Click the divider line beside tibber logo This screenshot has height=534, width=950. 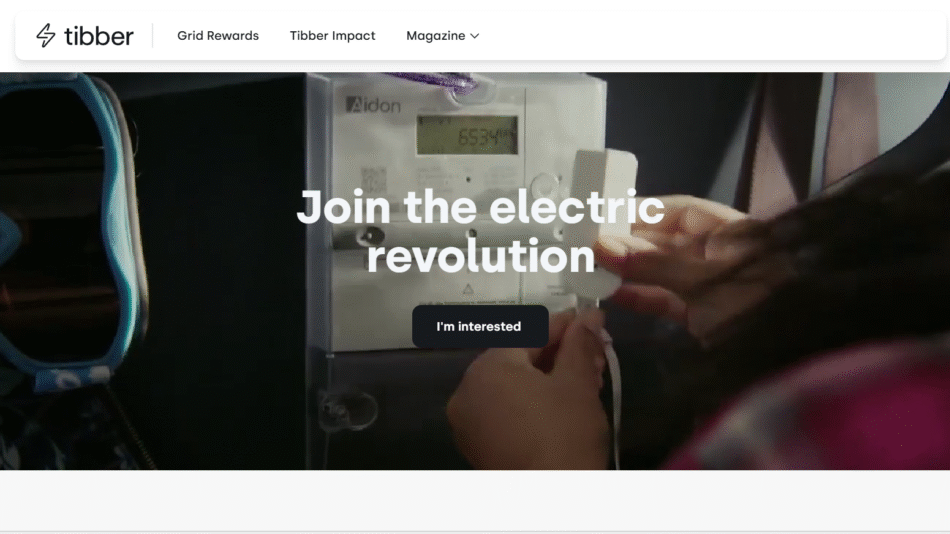[x=152, y=36]
